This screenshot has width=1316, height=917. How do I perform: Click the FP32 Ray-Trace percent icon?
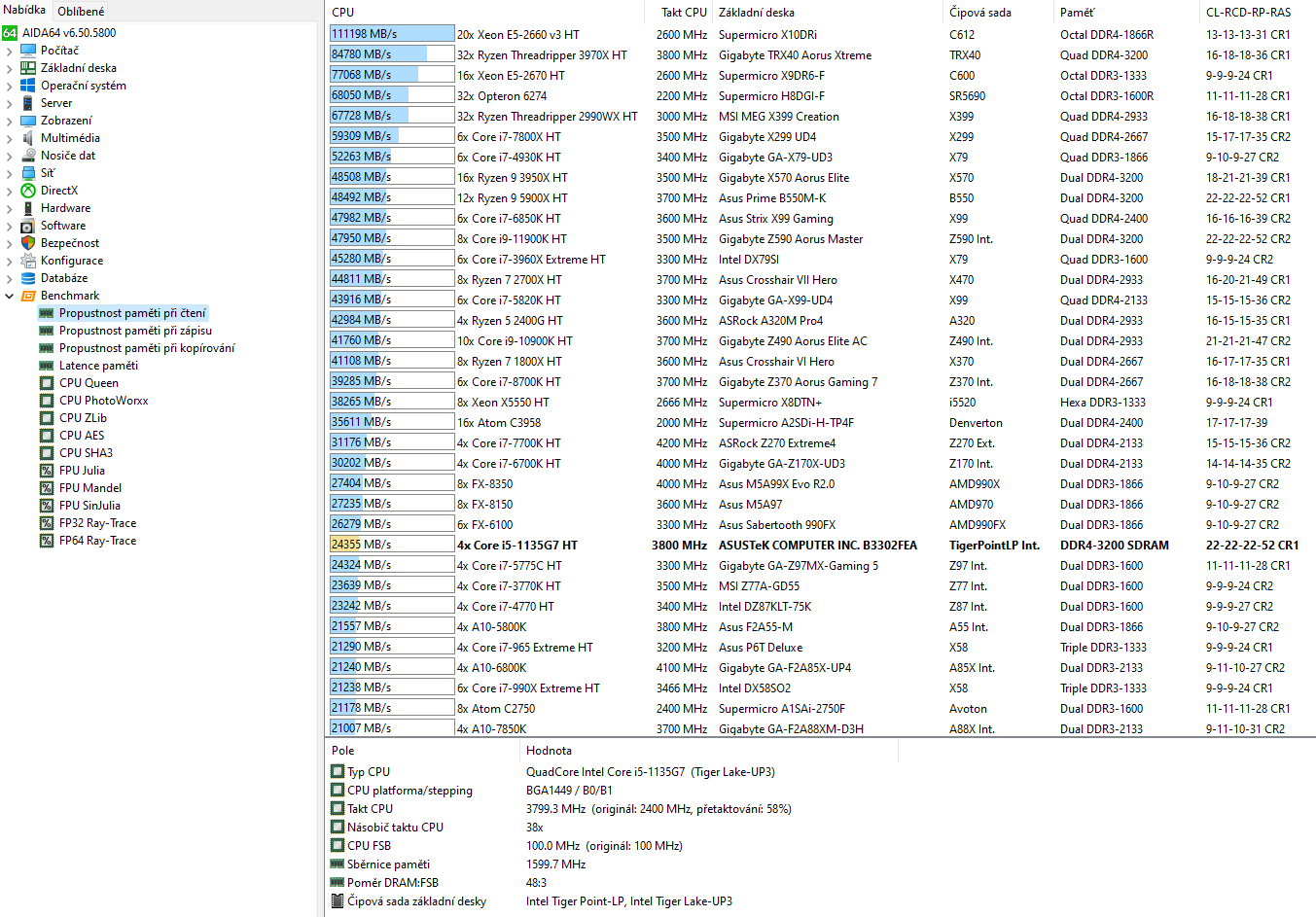point(46,523)
